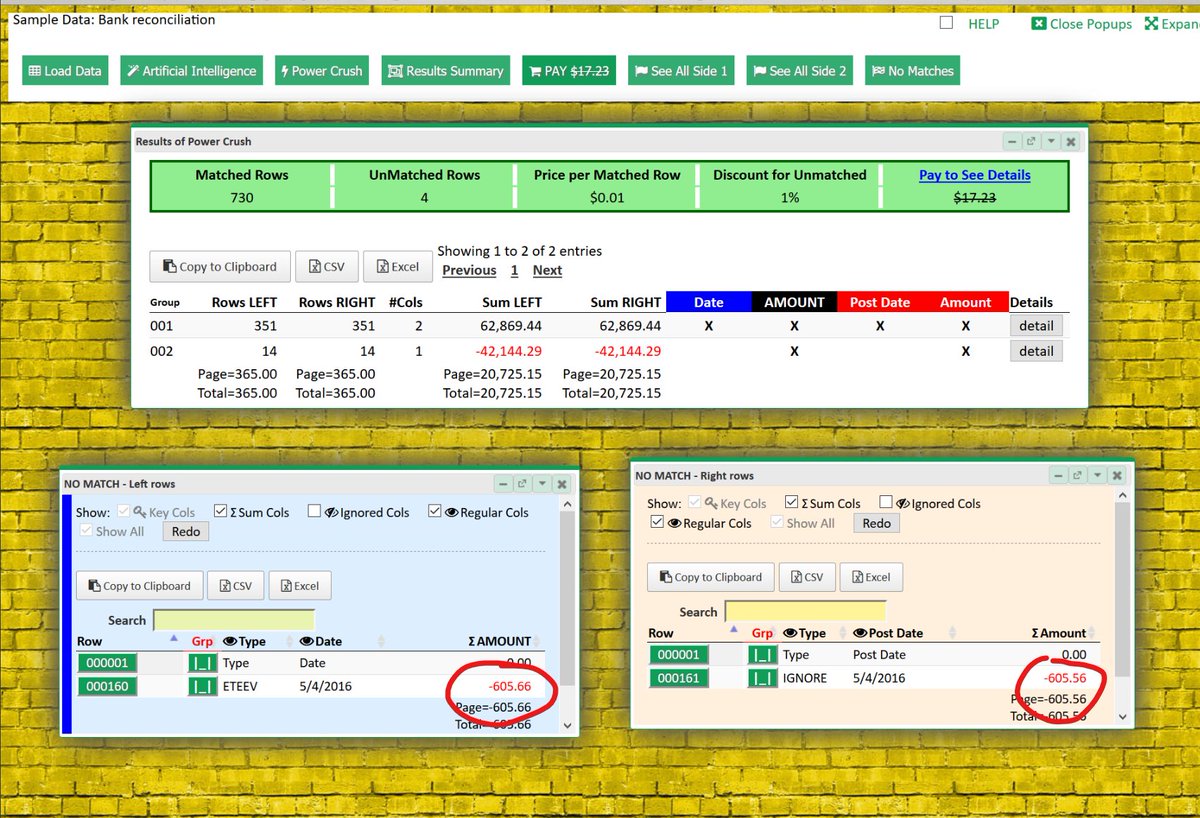
Task: Open detail for group 002
Action: coord(1036,351)
